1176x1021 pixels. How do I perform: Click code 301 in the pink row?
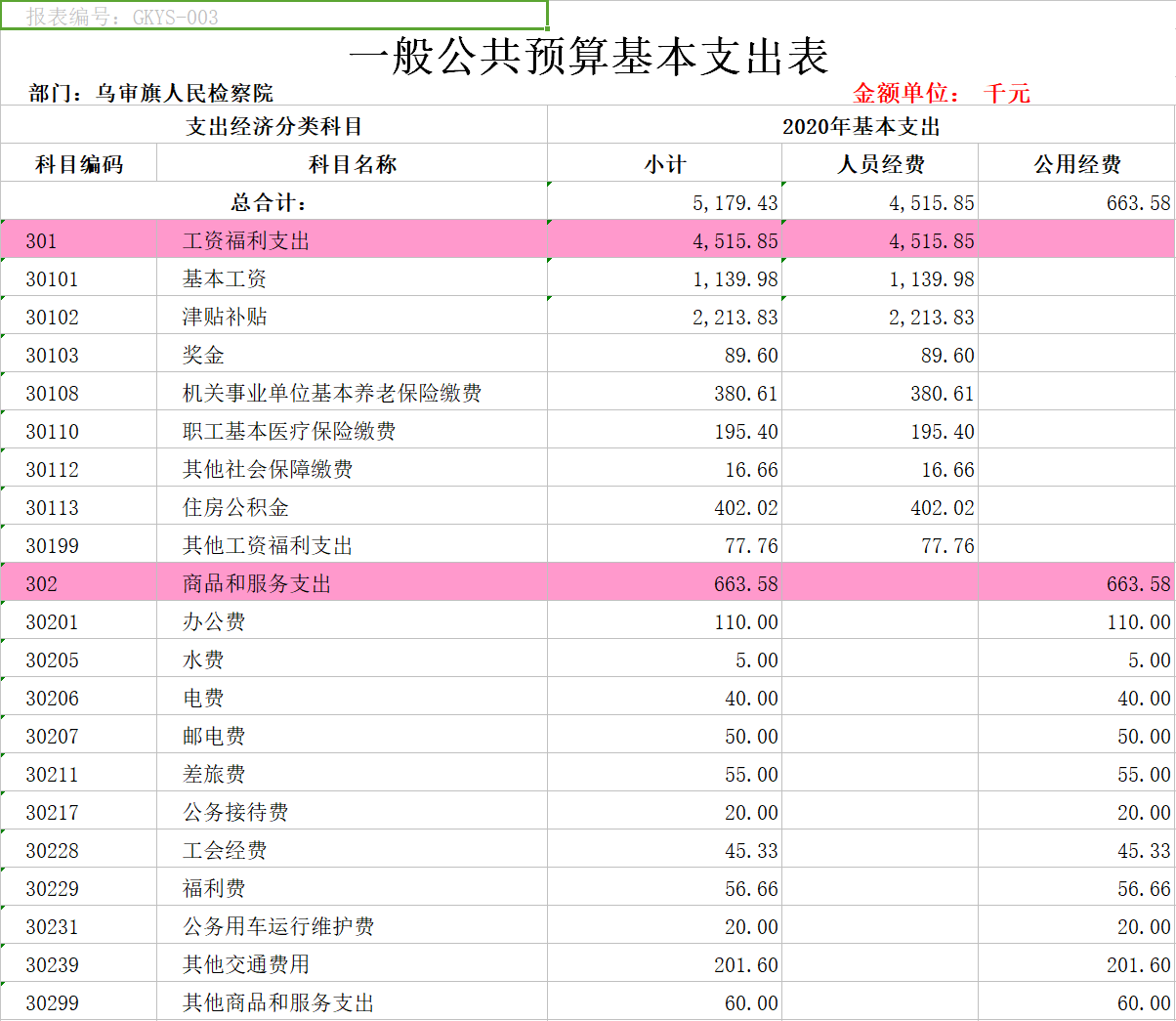click(79, 239)
